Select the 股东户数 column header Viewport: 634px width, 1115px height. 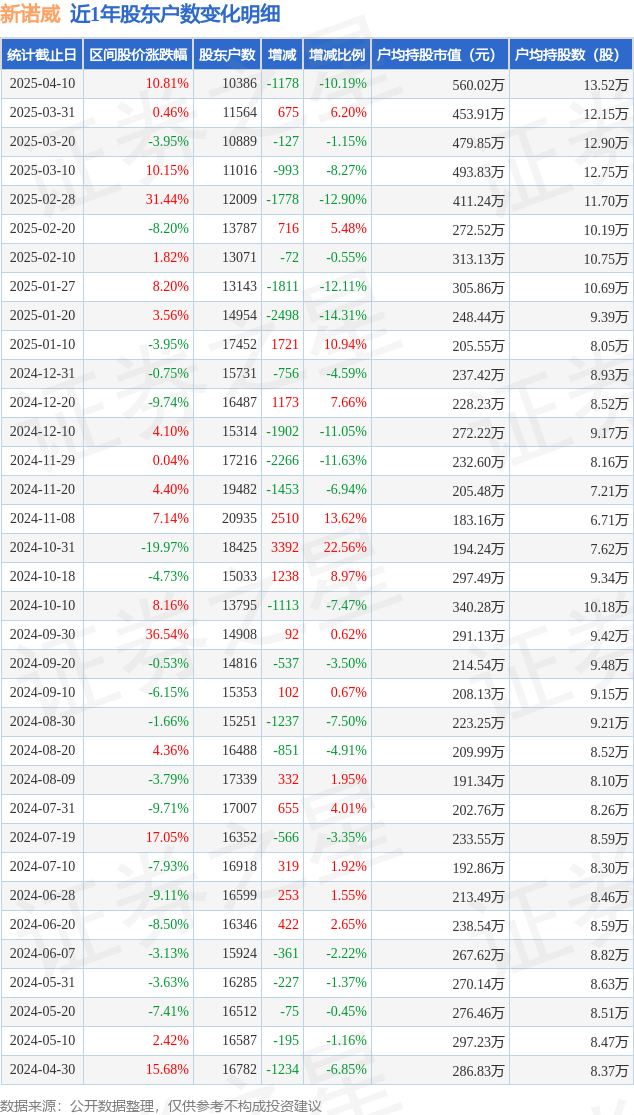click(x=227, y=55)
